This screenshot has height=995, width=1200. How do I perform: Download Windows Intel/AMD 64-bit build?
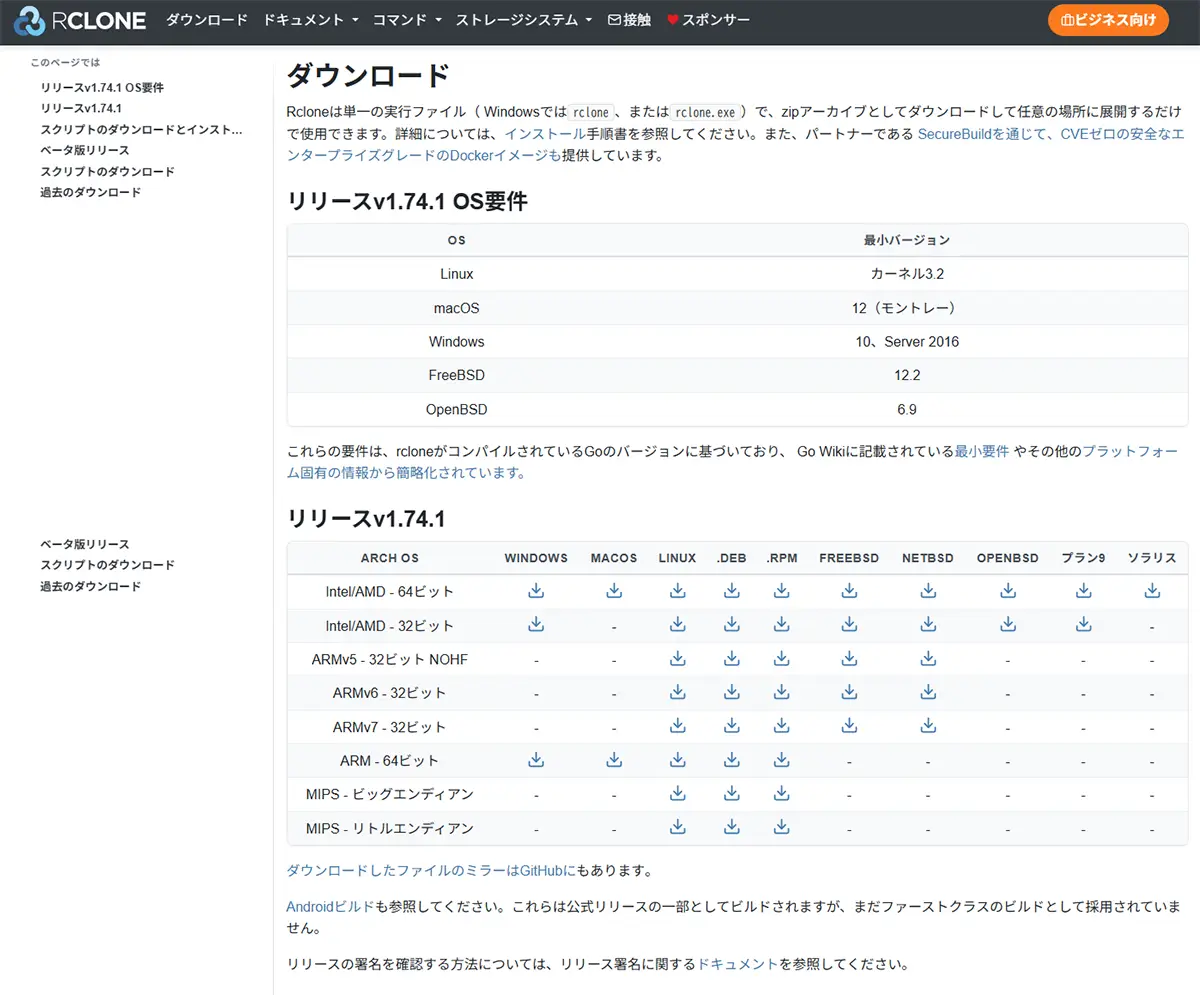point(536,591)
